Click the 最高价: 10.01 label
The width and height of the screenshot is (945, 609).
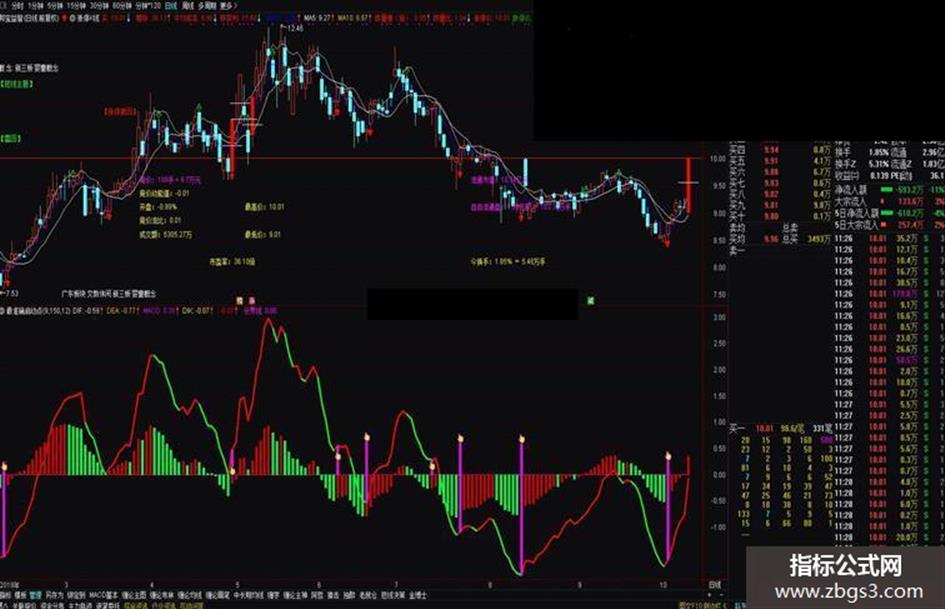pos(265,207)
